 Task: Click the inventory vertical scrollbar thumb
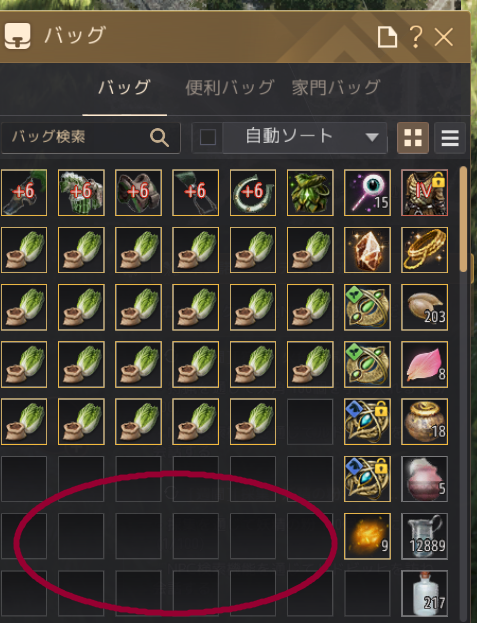(463, 219)
